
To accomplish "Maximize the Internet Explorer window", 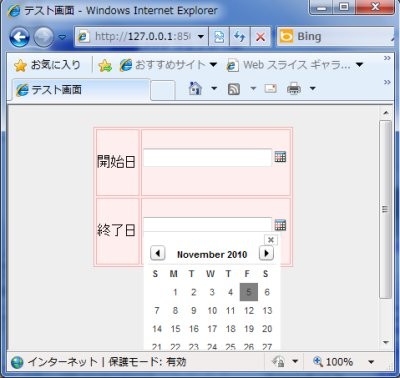I will [x=344, y=7].
